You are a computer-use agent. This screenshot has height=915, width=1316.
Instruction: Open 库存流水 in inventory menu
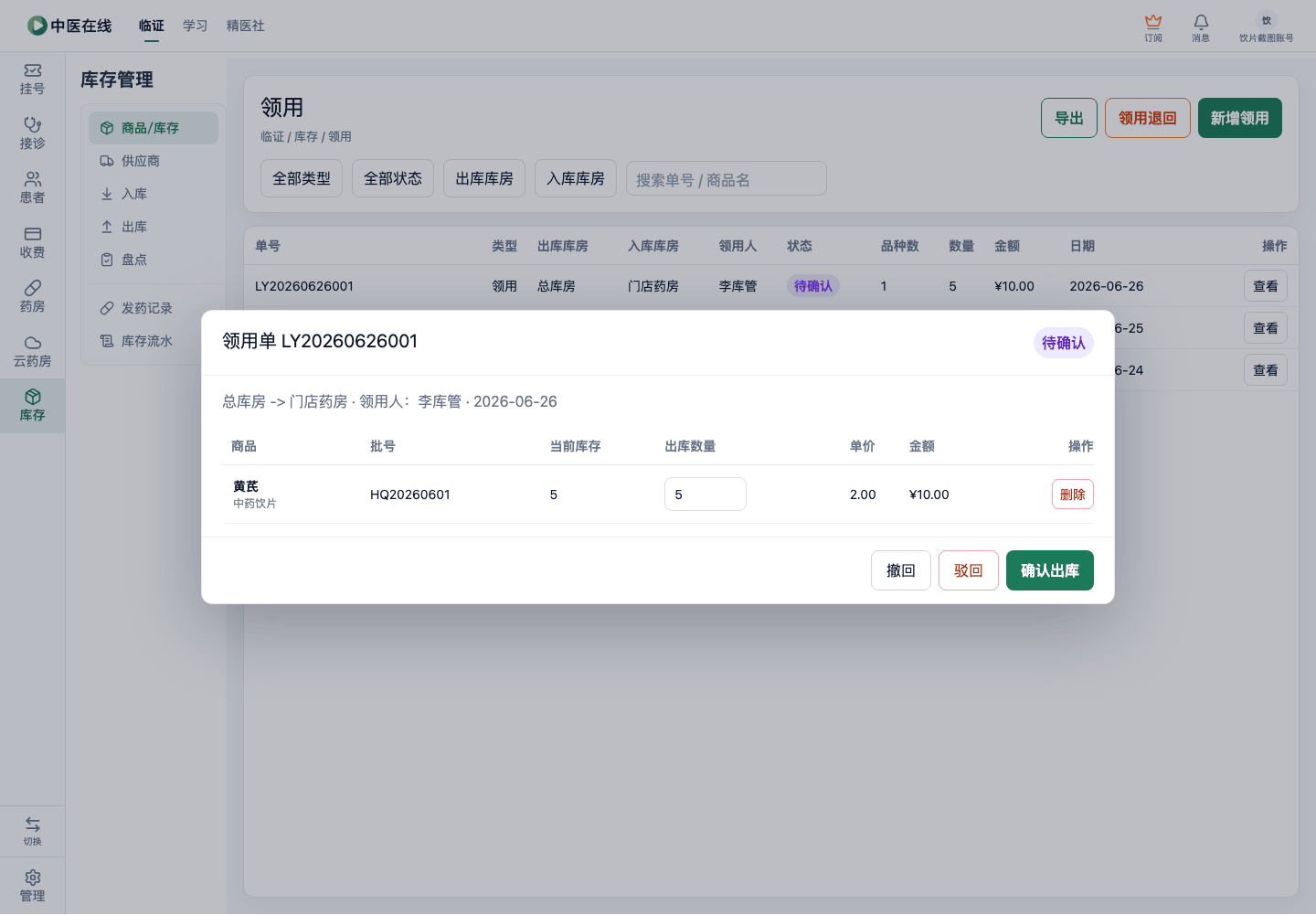coord(146,341)
